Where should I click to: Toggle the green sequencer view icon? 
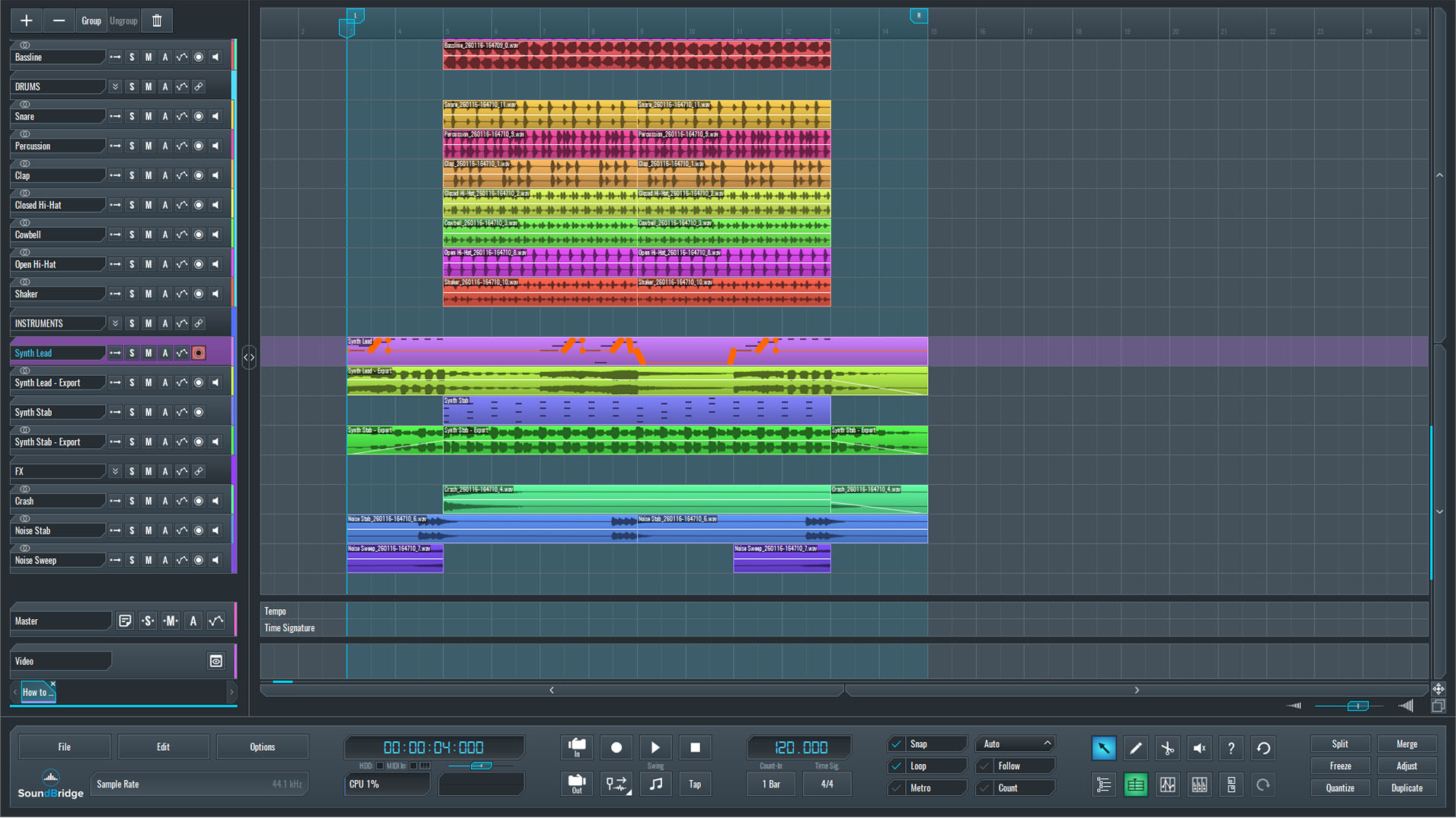coord(1135,784)
